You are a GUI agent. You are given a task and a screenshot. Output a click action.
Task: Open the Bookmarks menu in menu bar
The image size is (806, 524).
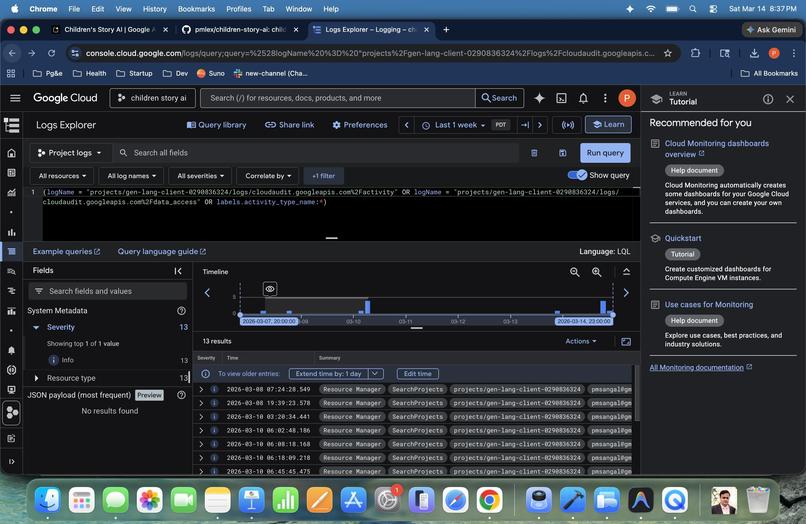point(196,9)
